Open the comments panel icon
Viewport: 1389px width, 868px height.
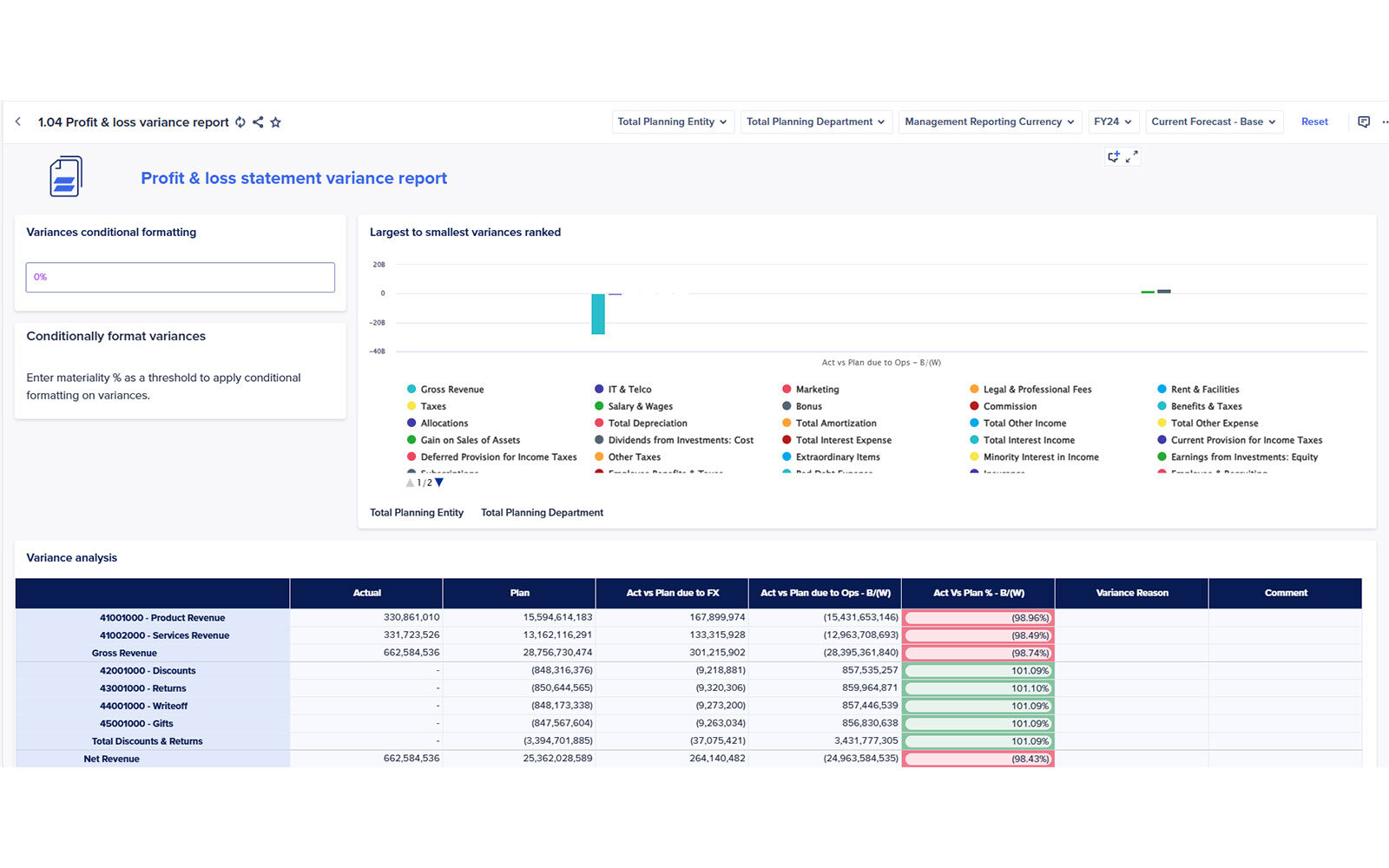click(1364, 122)
